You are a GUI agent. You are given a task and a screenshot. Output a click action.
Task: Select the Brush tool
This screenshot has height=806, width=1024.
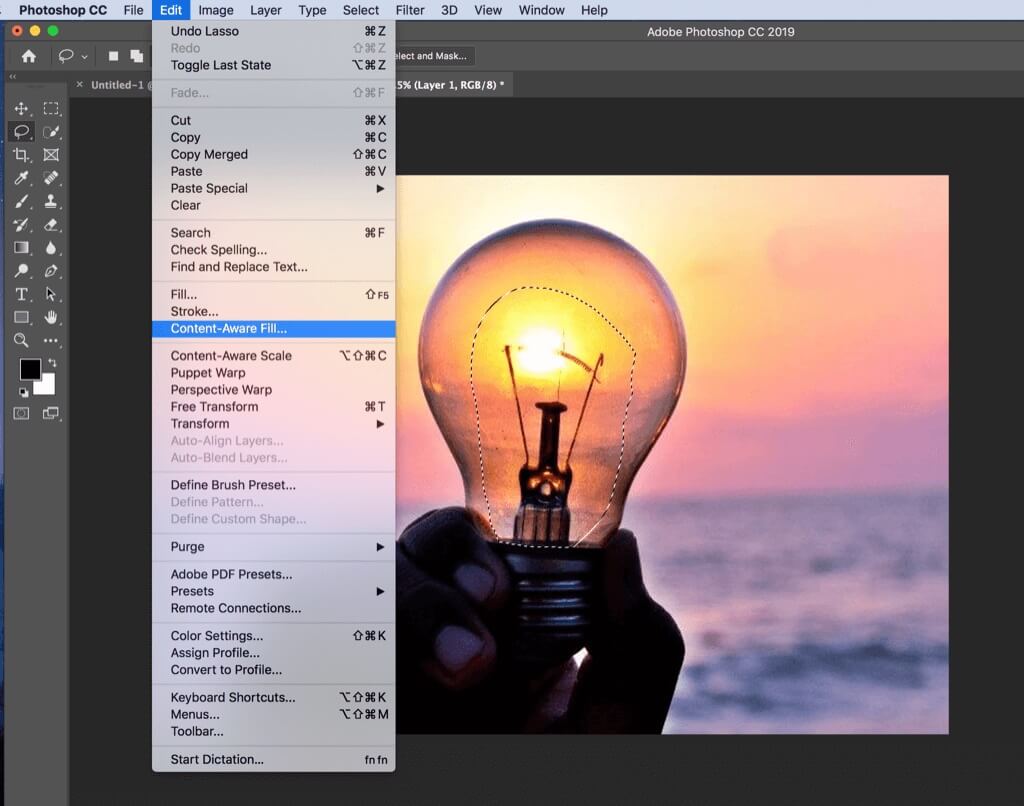coord(19,202)
